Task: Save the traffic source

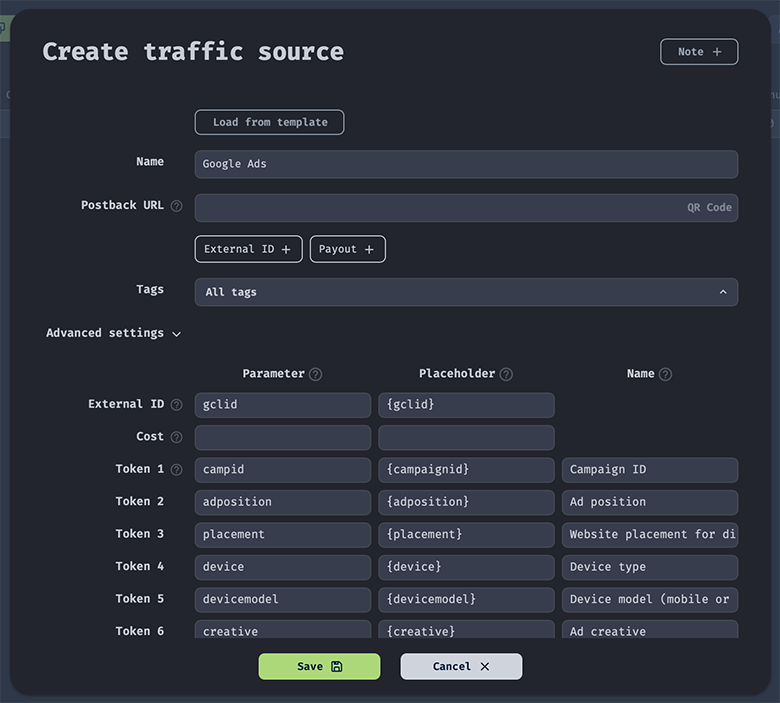Action: click(x=319, y=666)
